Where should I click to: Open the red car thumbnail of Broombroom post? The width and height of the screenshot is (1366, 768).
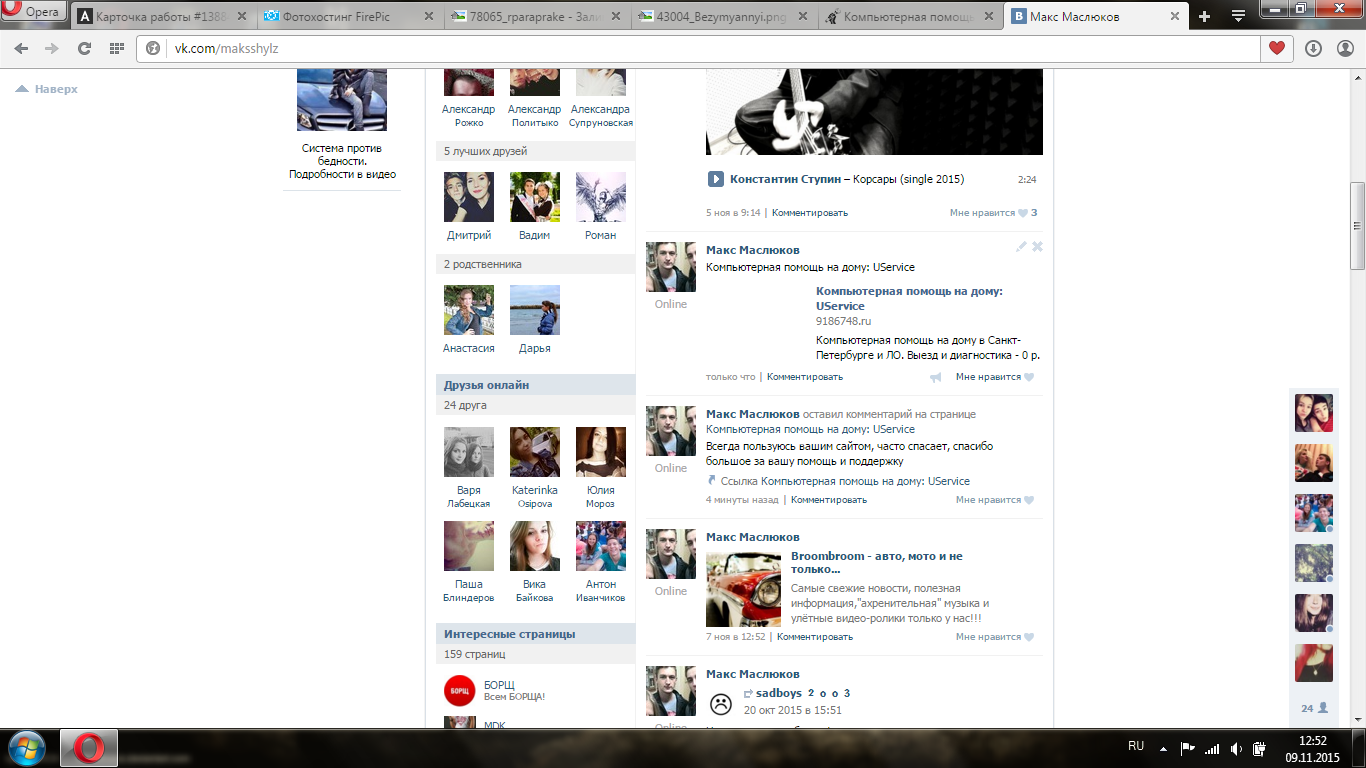[x=743, y=590]
